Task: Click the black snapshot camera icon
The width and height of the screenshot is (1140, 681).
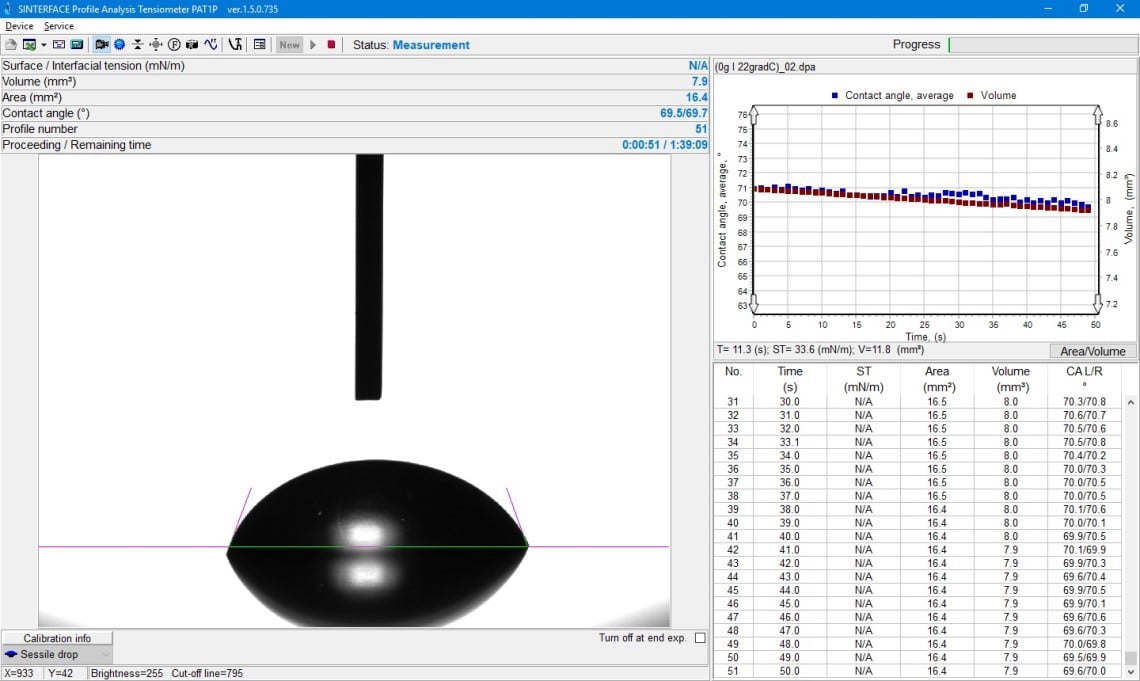Action: point(192,44)
